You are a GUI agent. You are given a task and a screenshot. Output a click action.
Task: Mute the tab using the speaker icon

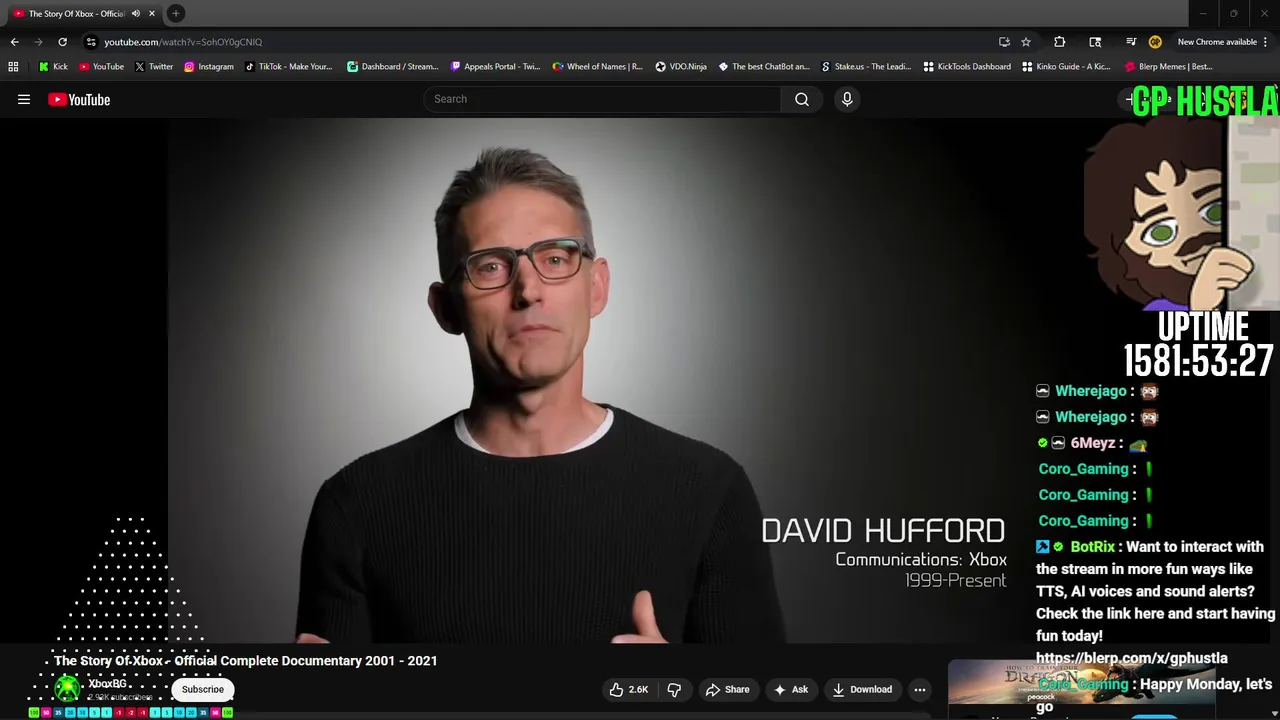(x=136, y=13)
